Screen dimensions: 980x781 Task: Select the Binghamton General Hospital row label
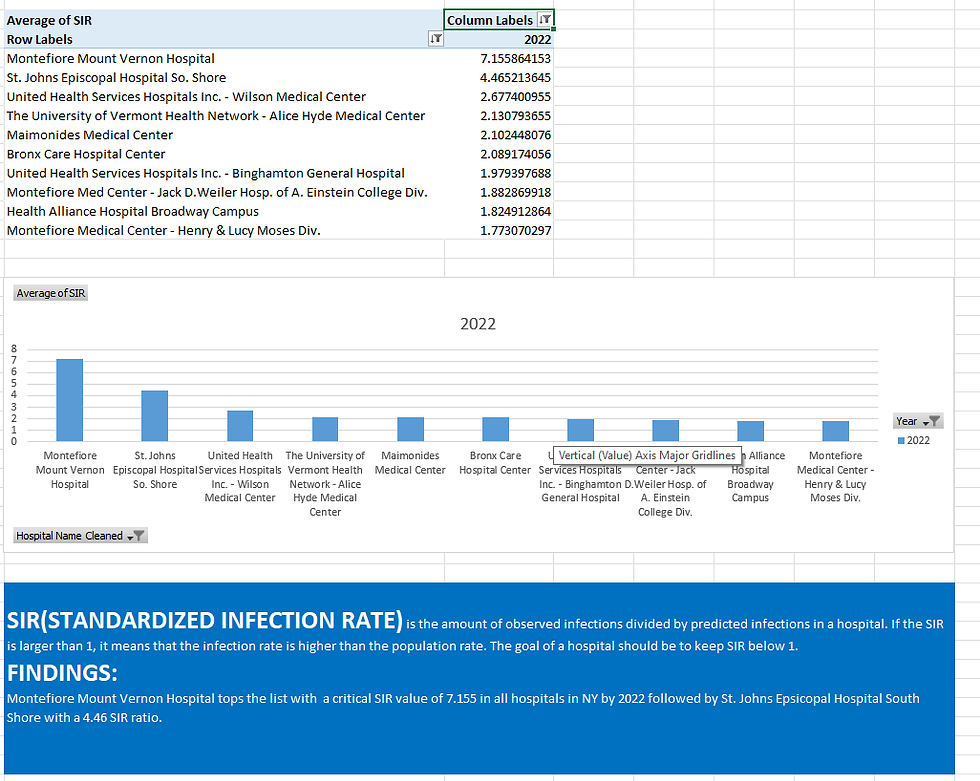[x=224, y=173]
